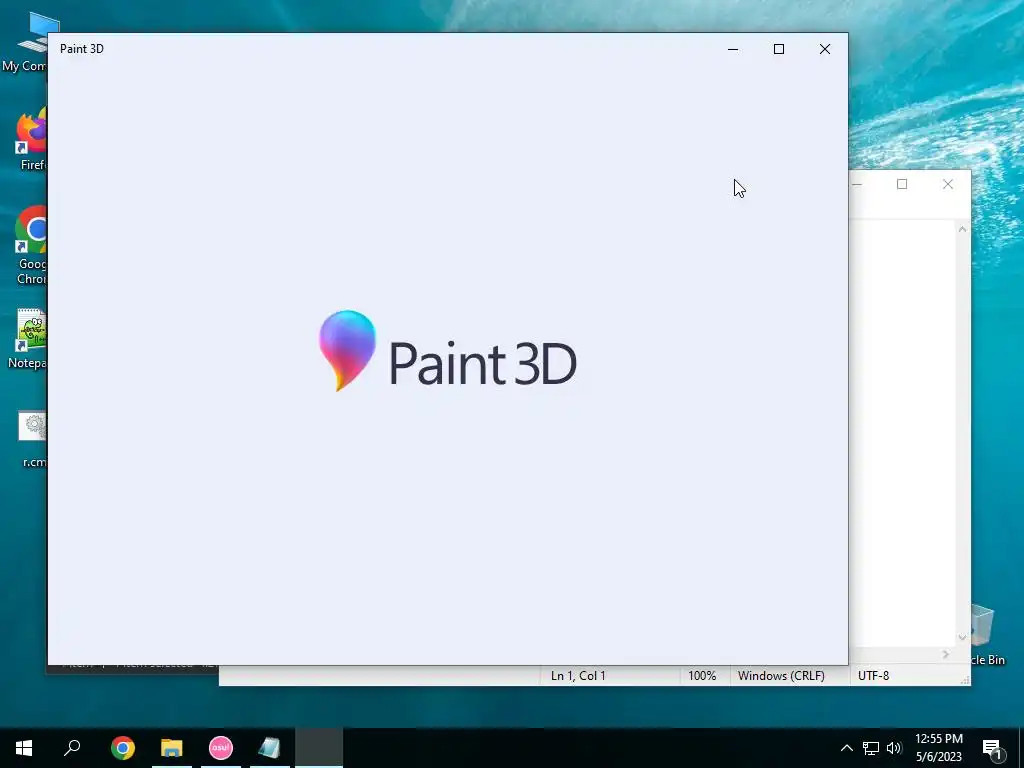
Task: Click 'Ln 1, Col 1' in Notepad status bar
Action: [578, 676]
